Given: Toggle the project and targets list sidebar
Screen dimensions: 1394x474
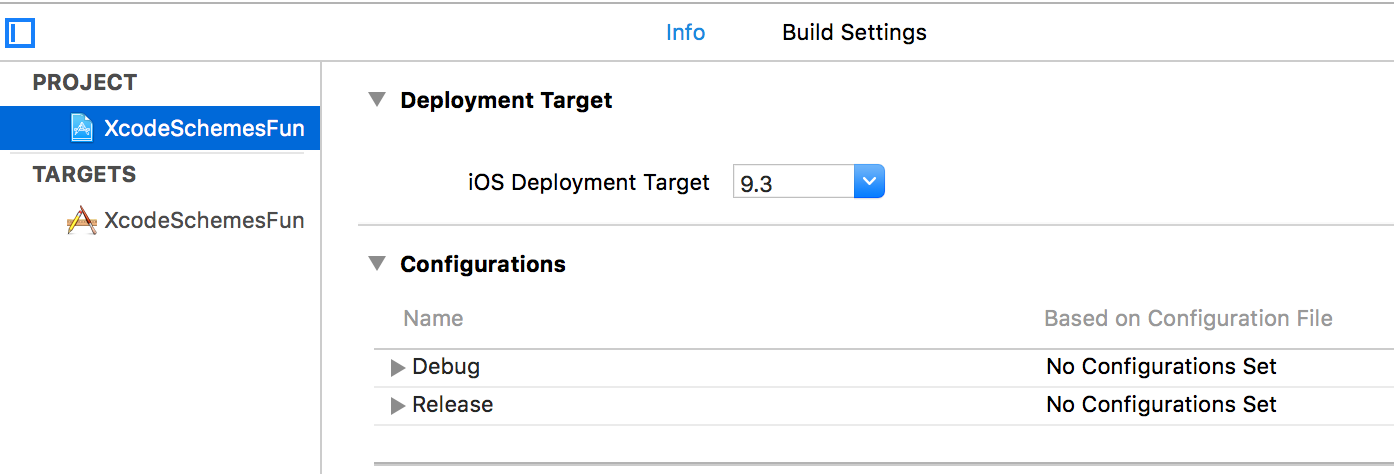Looking at the screenshot, I should [20, 33].
